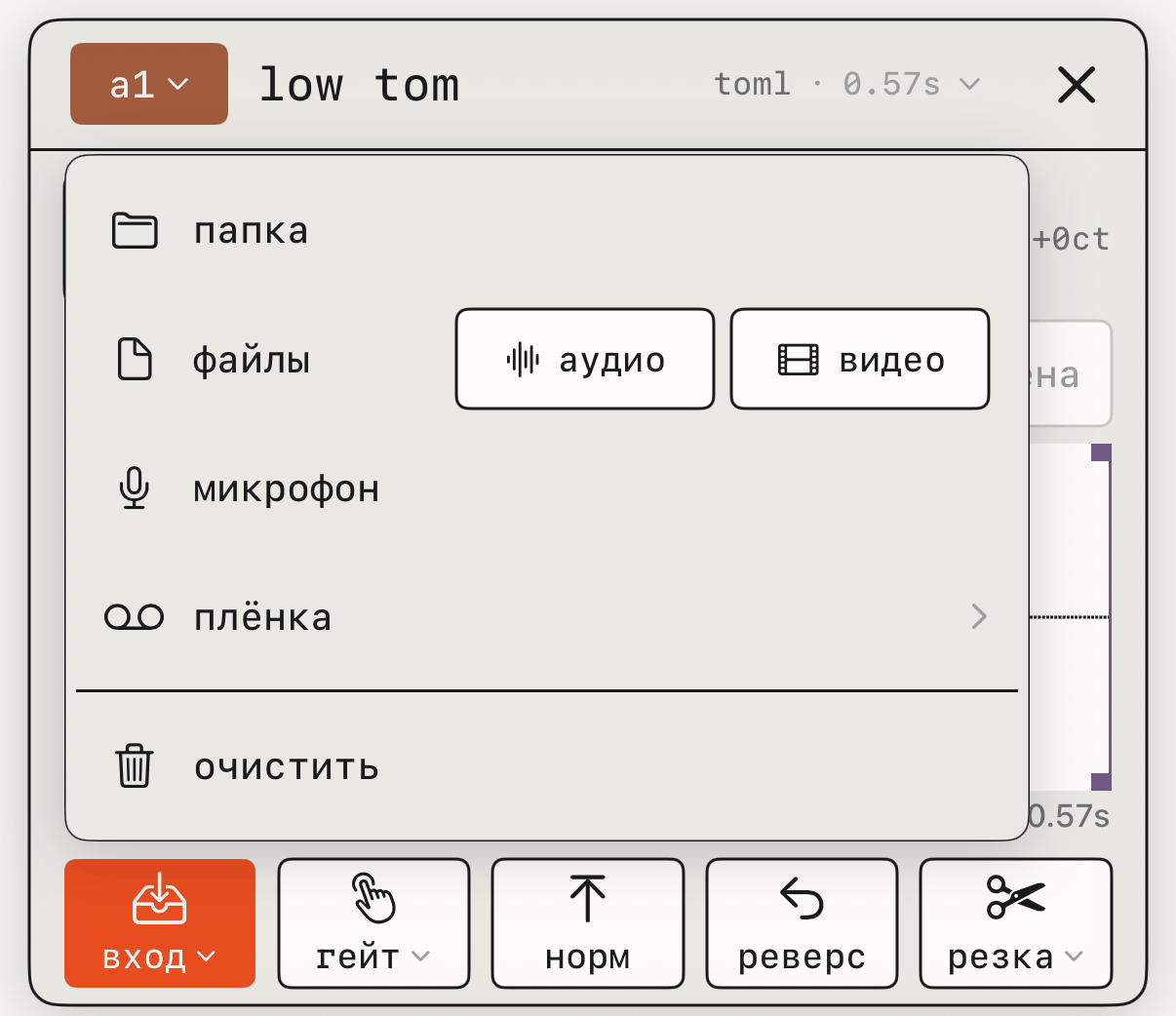Click the microphone icon for микрофон
The image size is (1176, 1016).
135,488
